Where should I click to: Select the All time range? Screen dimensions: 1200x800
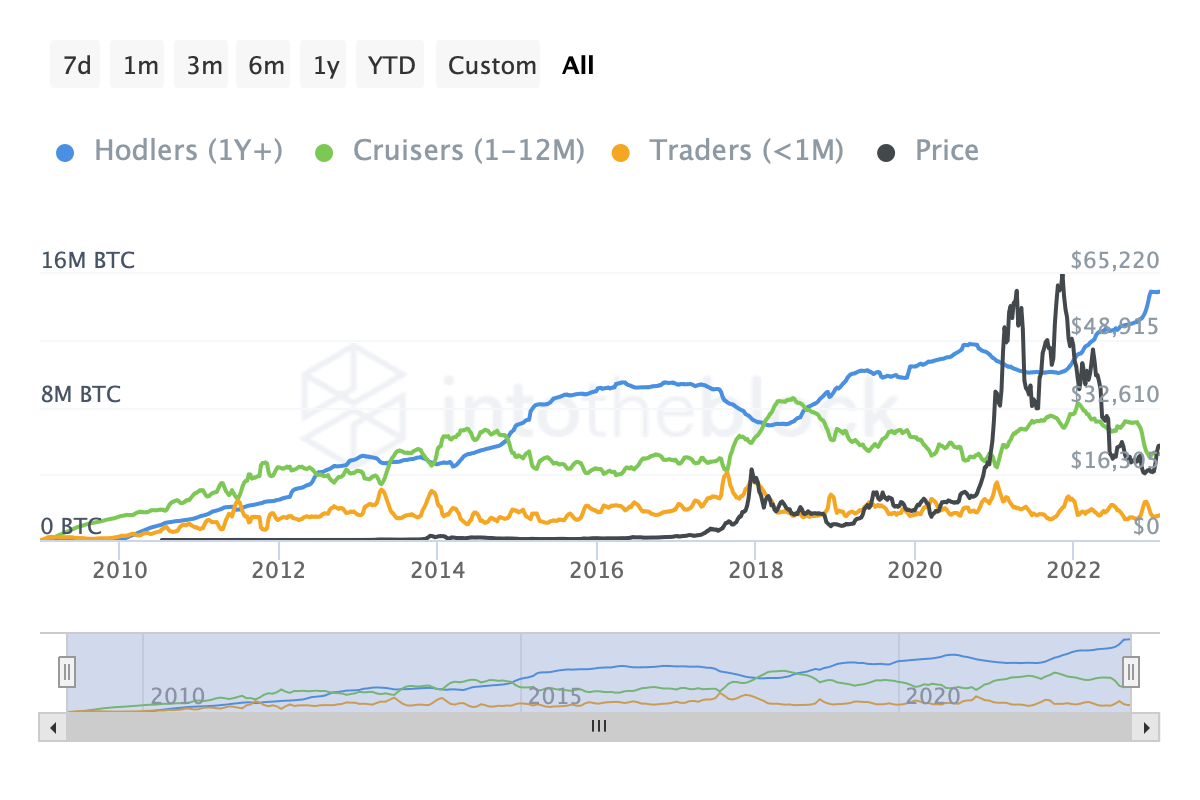[x=577, y=64]
